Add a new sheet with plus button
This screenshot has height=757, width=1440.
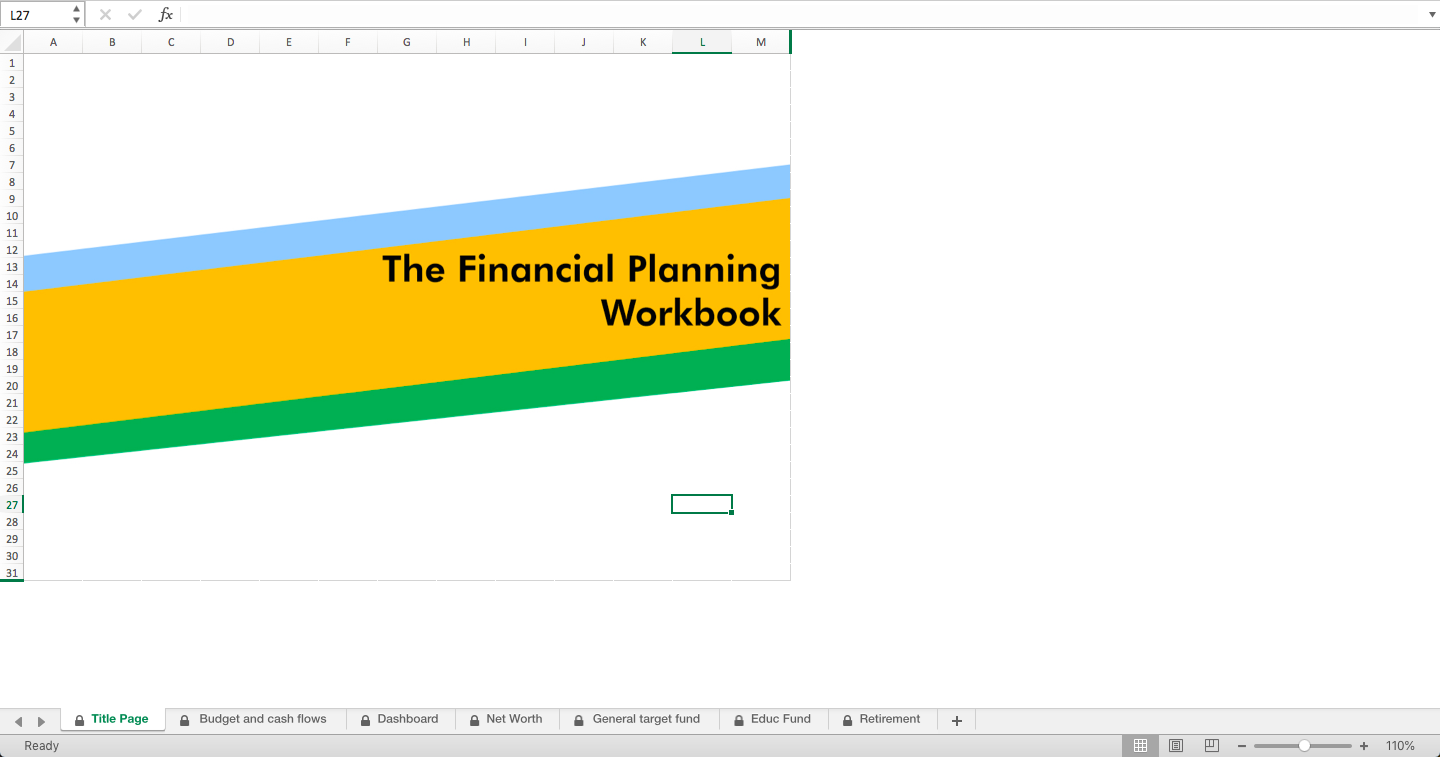(957, 720)
